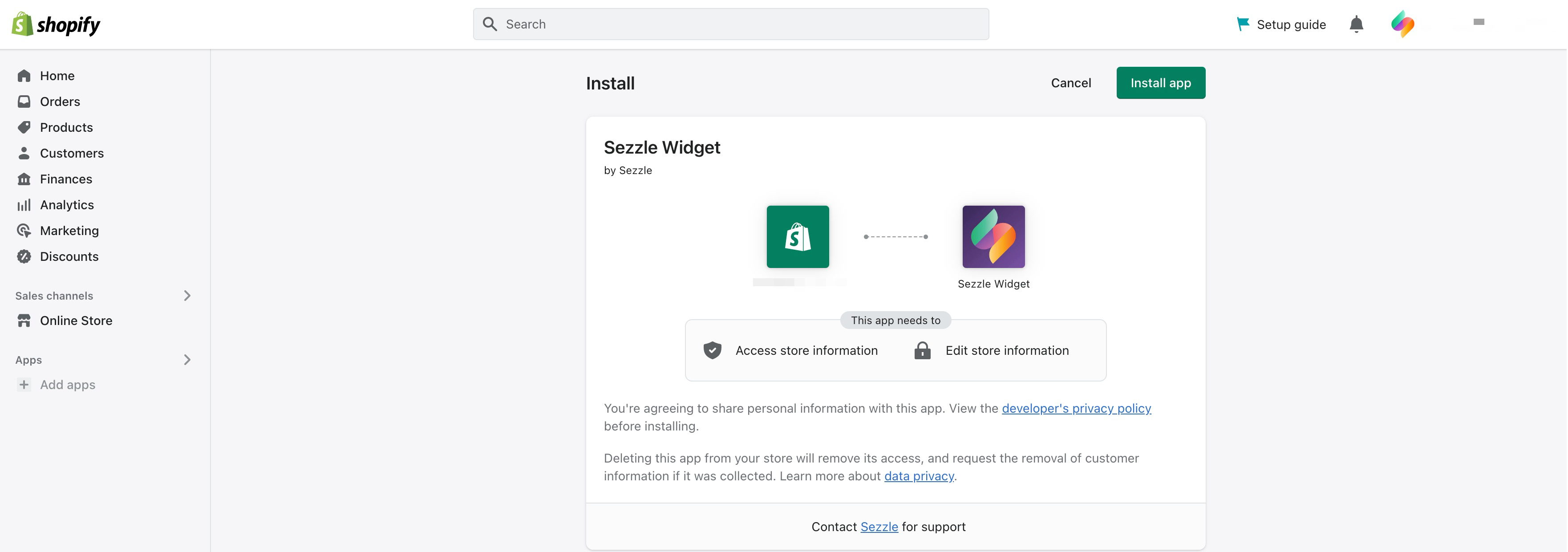
Task: Click the Install app button
Action: (x=1160, y=83)
